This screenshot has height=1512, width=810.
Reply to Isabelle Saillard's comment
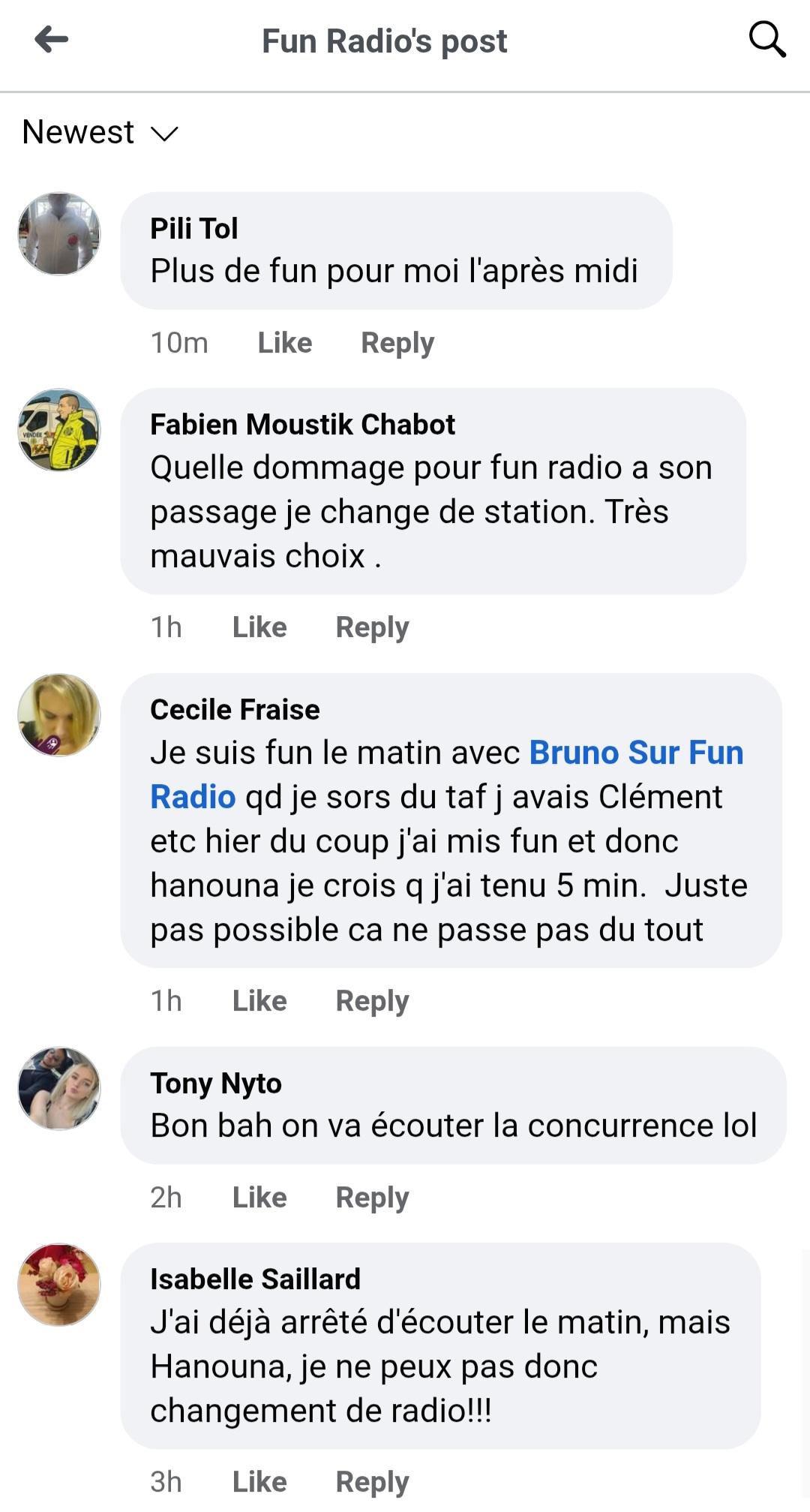[372, 1482]
